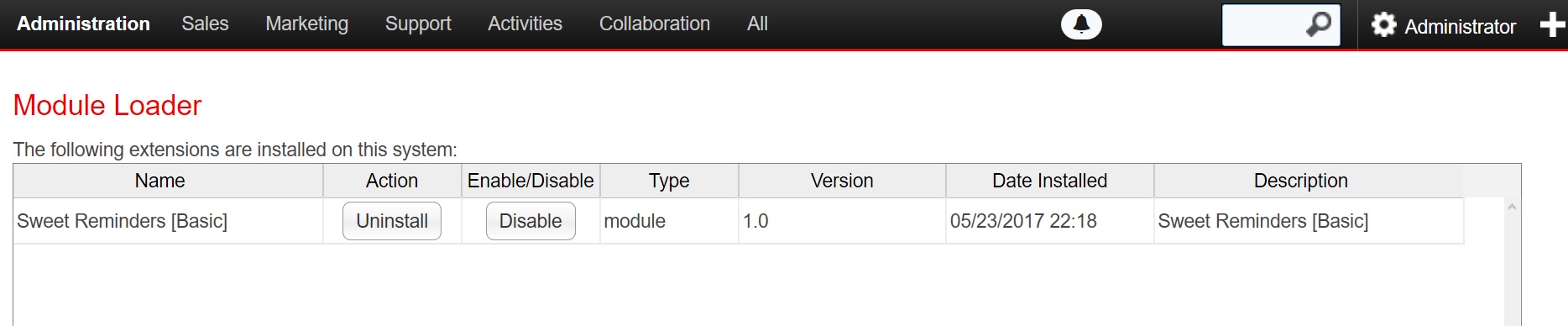Image resolution: width=1568 pixels, height=326 pixels.
Task: Open the Collaboration menu
Action: point(655,24)
